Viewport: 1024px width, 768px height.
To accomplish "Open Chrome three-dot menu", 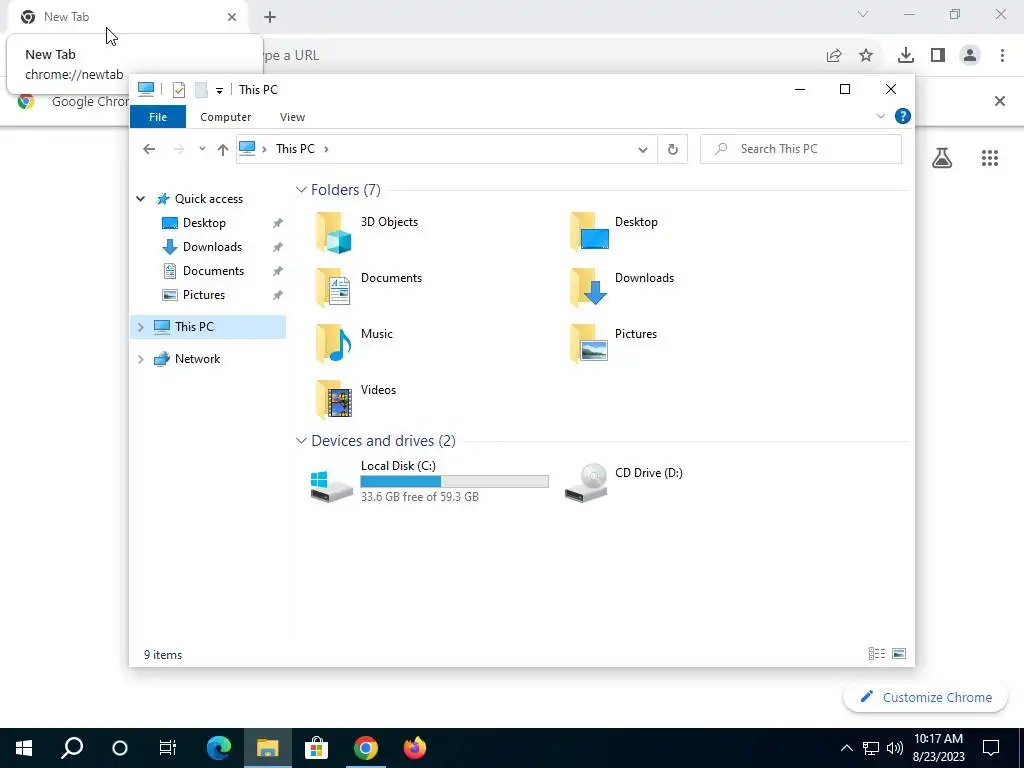I will coord(1002,56).
